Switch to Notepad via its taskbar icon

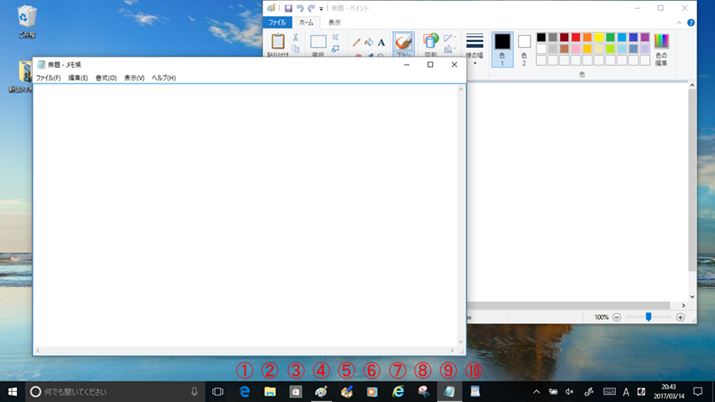click(449, 392)
